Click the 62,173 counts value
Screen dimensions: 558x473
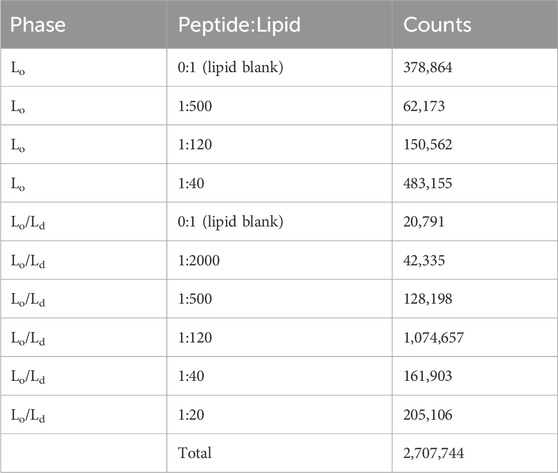coord(424,106)
